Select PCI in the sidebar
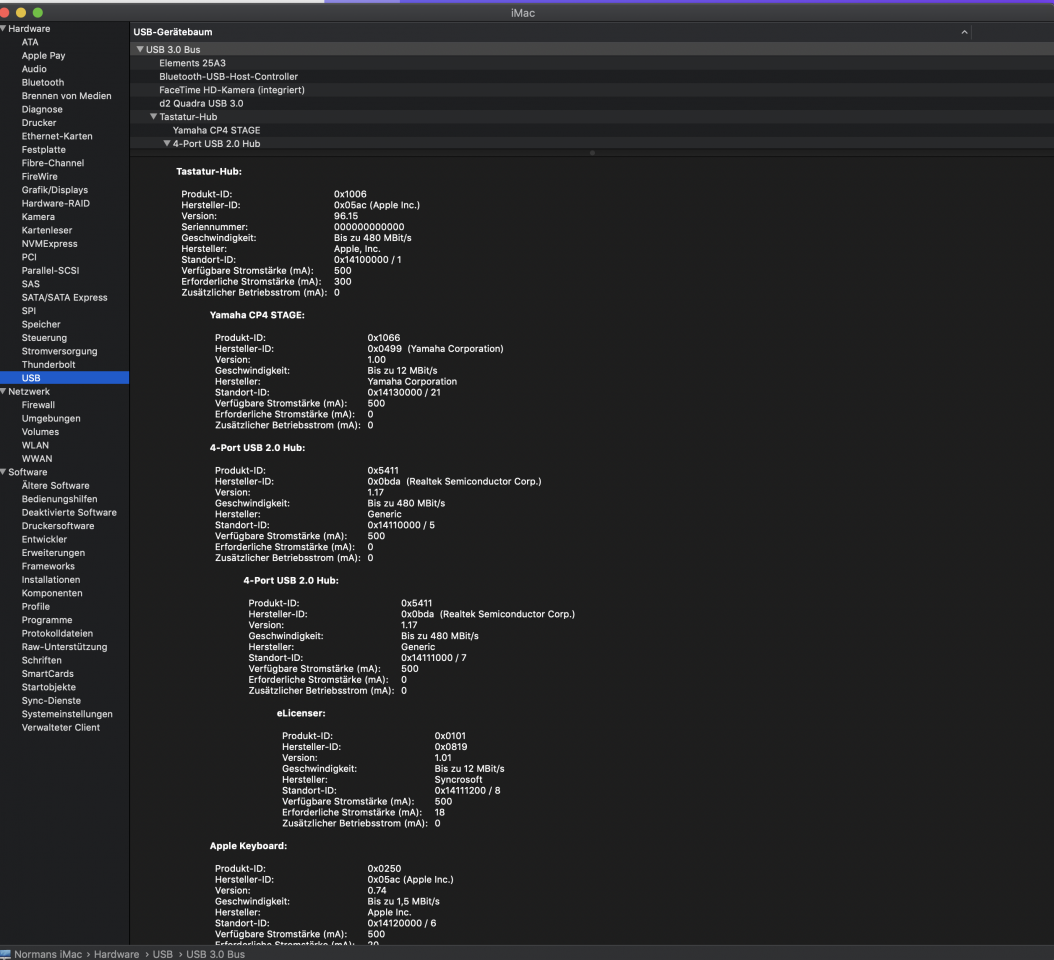This screenshot has height=960, width=1054. 29,257
